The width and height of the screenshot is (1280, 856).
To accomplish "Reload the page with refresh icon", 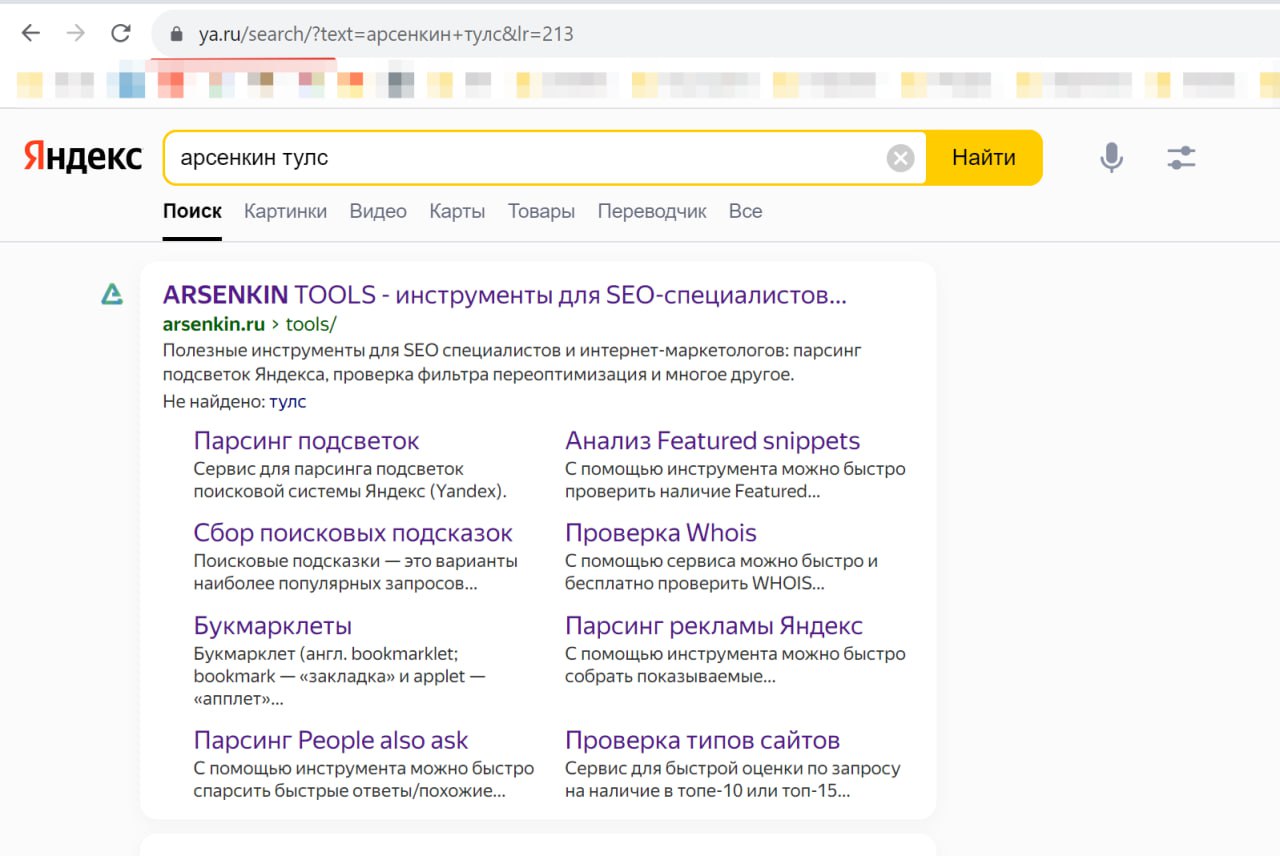I will [121, 33].
